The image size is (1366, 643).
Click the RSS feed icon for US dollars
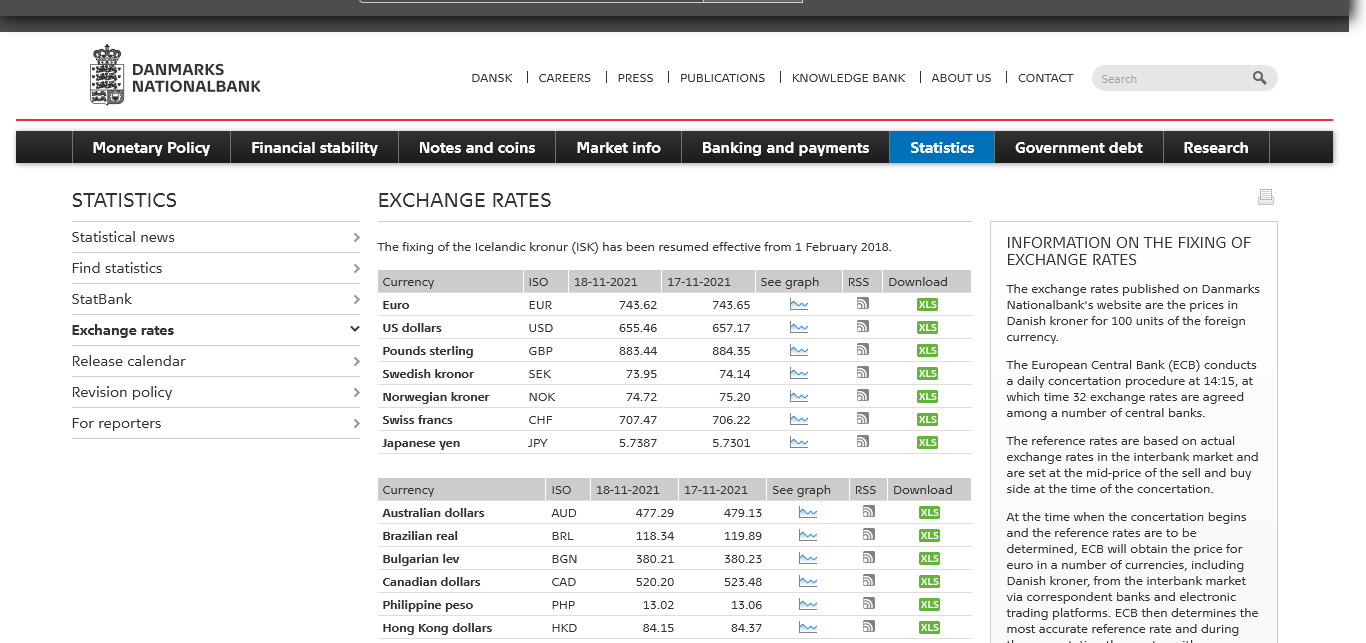862,327
